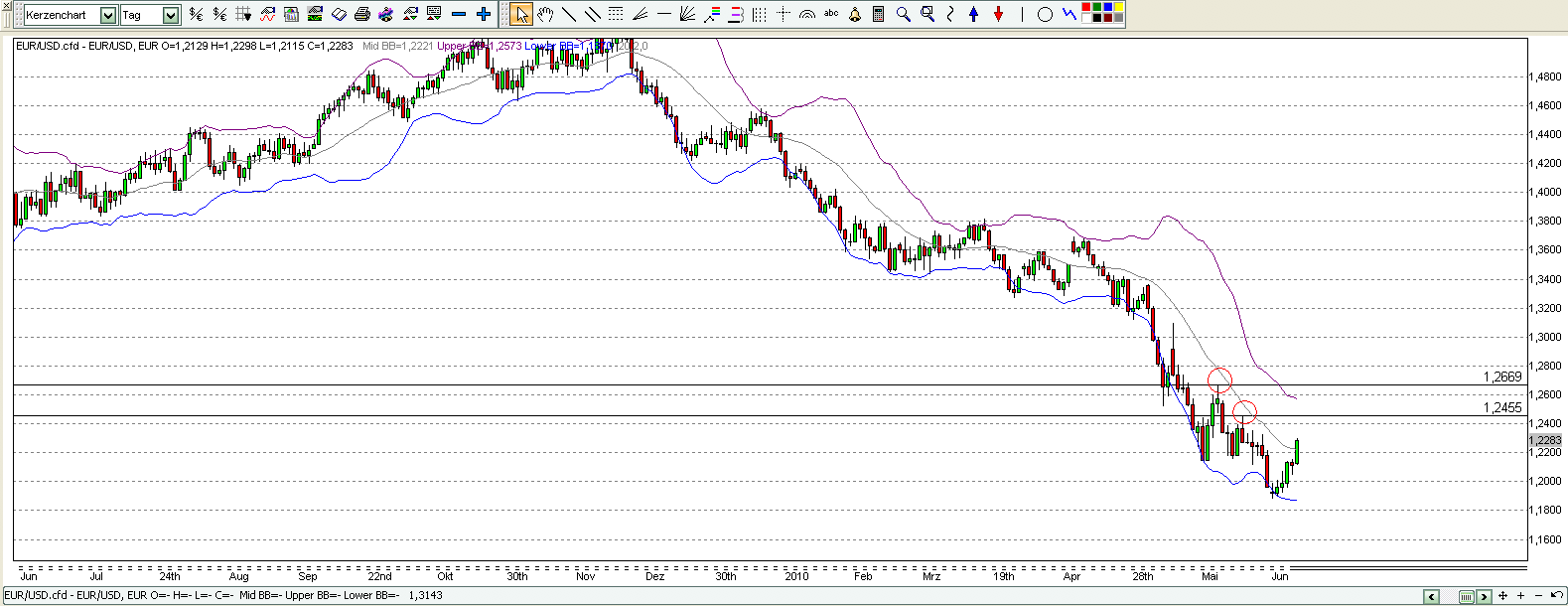The height and width of the screenshot is (606, 1568).
Task: Insert text with the abc tool
Action: pos(831,14)
